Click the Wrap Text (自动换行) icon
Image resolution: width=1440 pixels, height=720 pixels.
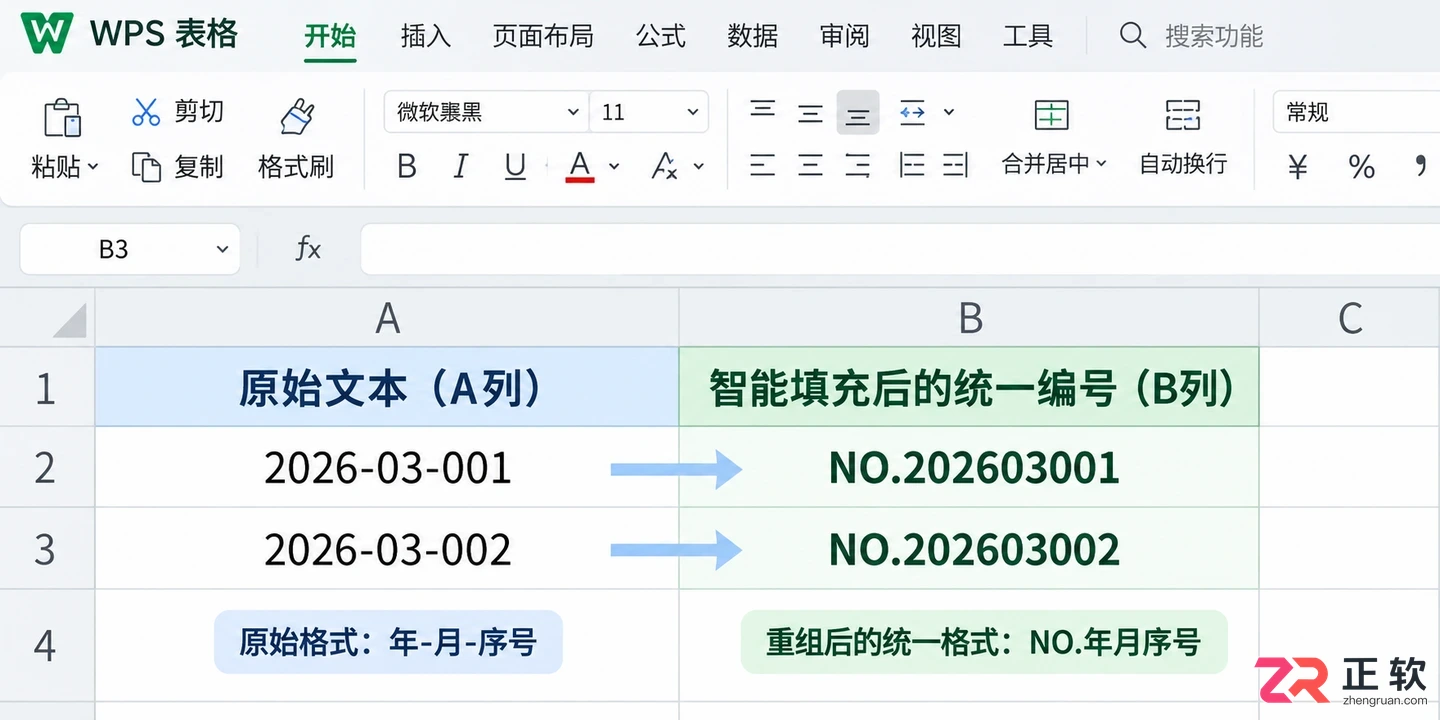tap(1183, 115)
